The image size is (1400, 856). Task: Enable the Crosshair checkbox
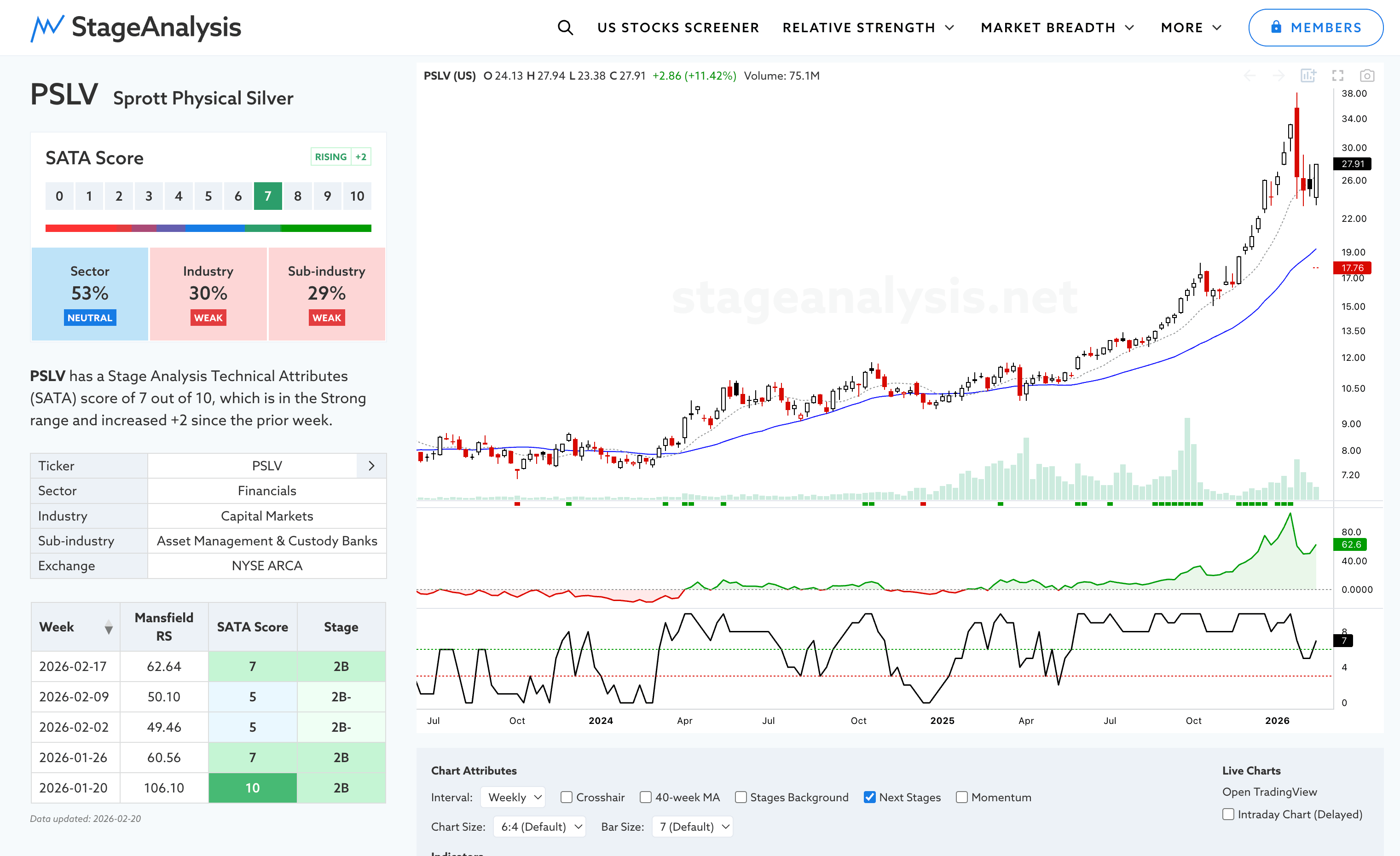point(567,797)
